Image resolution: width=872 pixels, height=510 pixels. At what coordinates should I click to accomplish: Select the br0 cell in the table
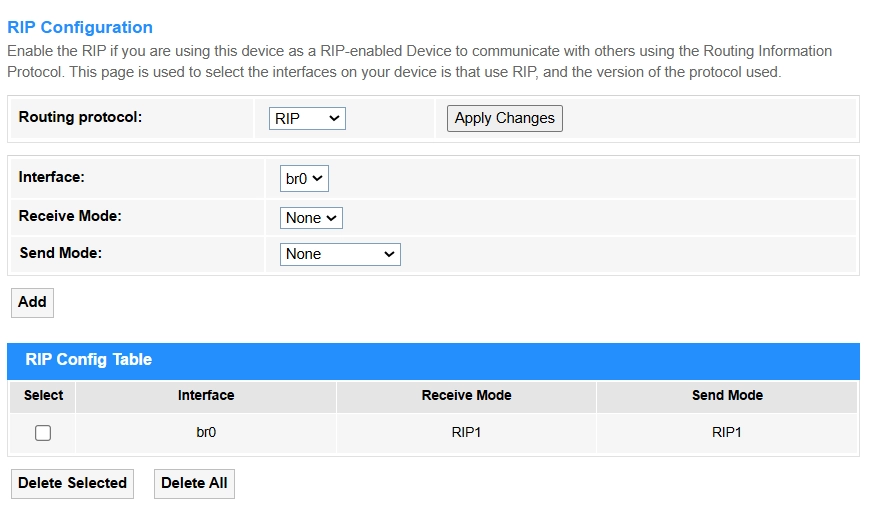pos(206,433)
